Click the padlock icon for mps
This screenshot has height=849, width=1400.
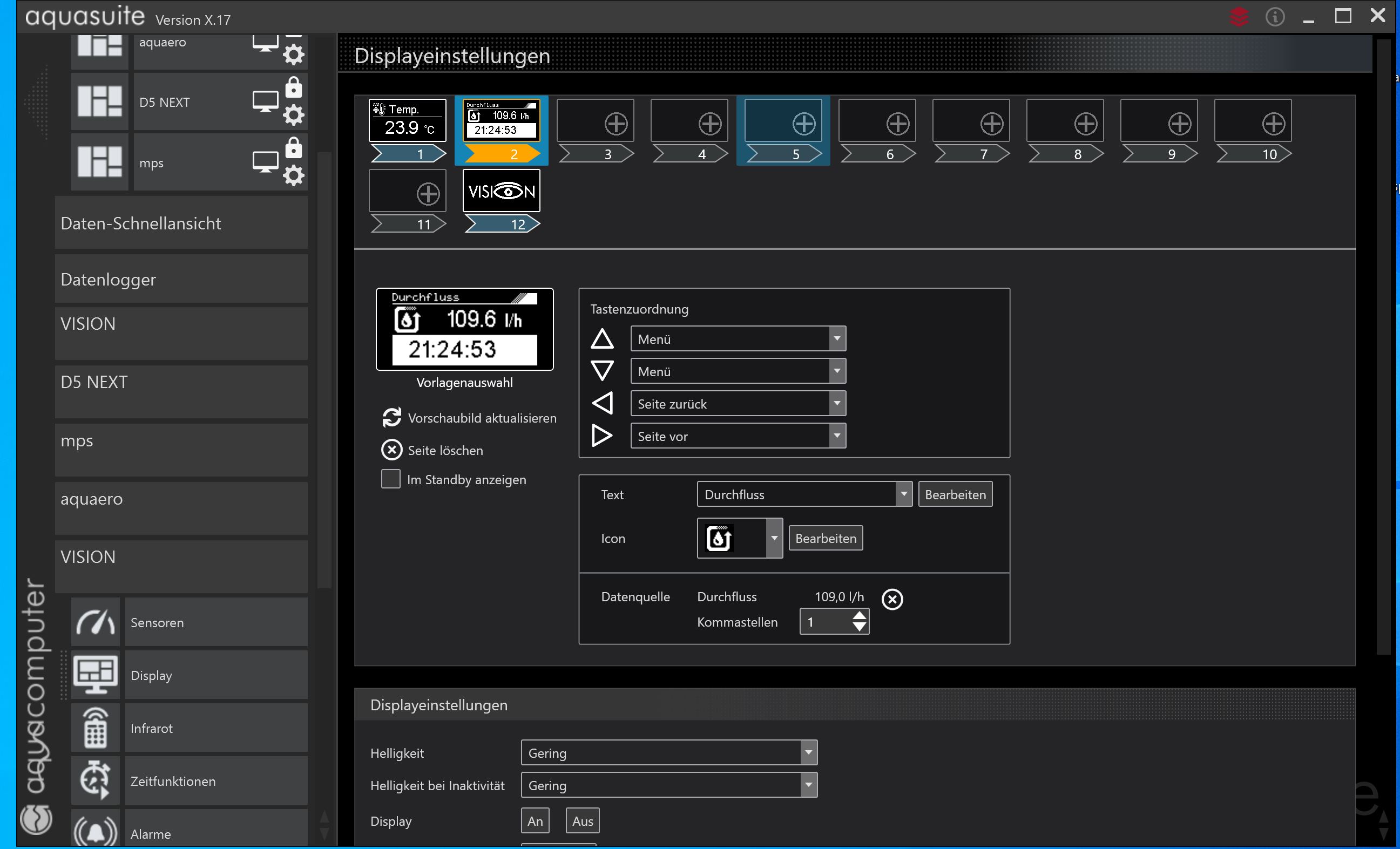coord(293,148)
